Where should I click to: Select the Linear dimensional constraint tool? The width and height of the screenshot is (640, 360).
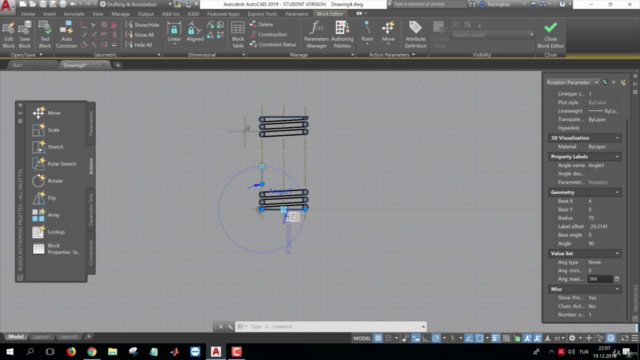[x=174, y=33]
